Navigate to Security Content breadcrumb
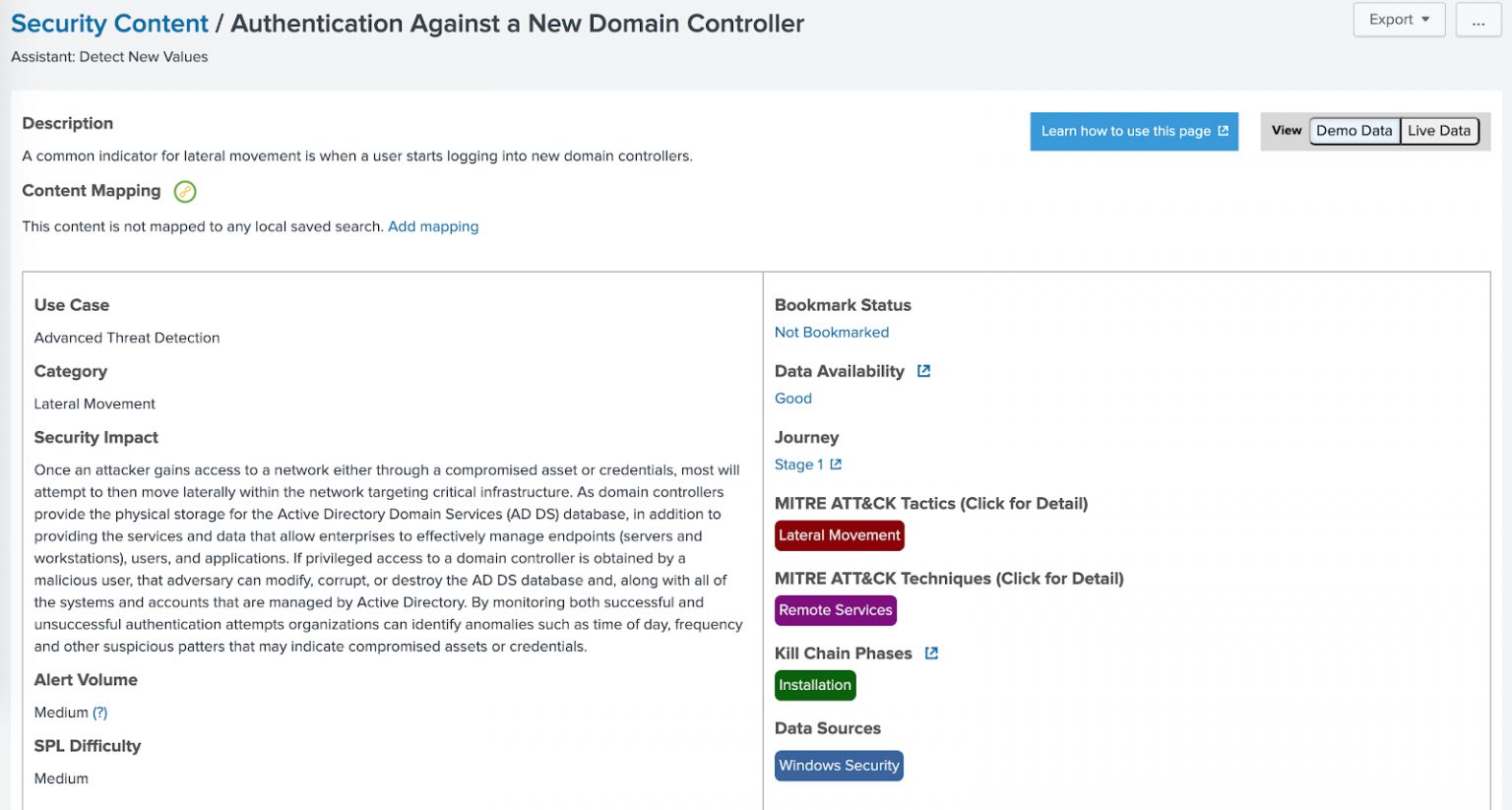Image resolution: width=1512 pixels, height=810 pixels. tap(109, 24)
